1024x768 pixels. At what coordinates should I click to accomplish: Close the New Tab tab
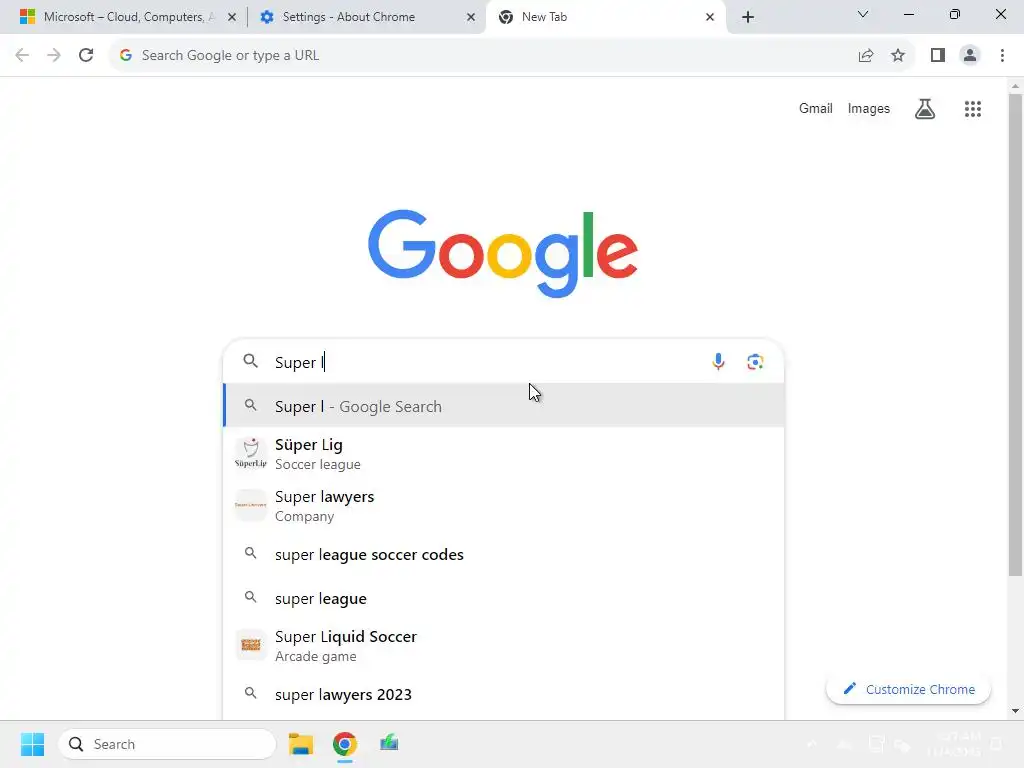(x=710, y=17)
